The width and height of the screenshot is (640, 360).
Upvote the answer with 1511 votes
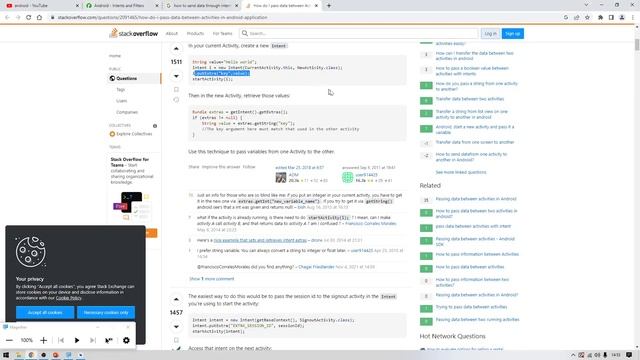pyautogui.click(x=176, y=49)
